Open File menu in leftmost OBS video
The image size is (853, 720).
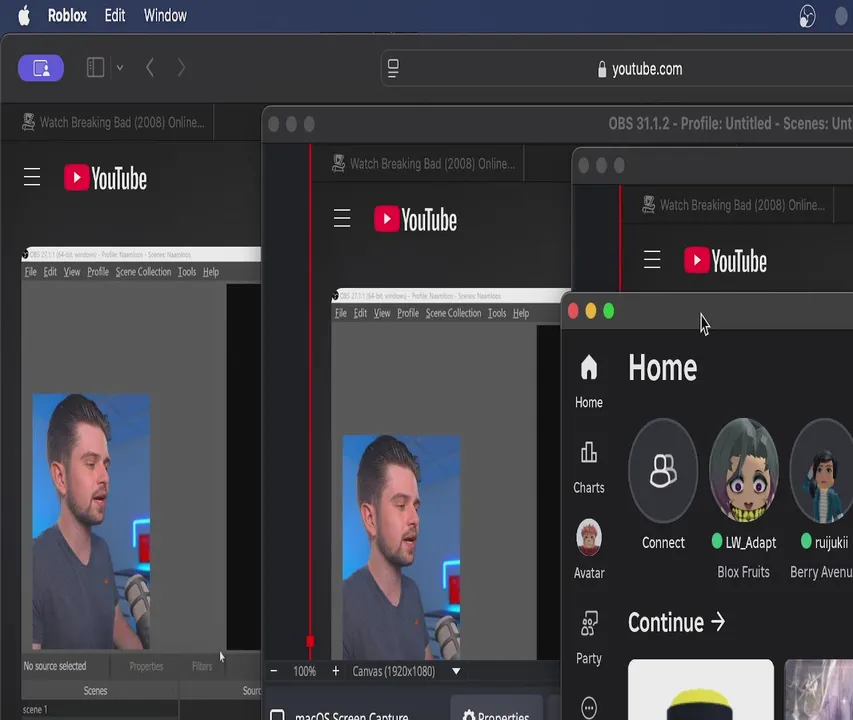click(x=30, y=272)
